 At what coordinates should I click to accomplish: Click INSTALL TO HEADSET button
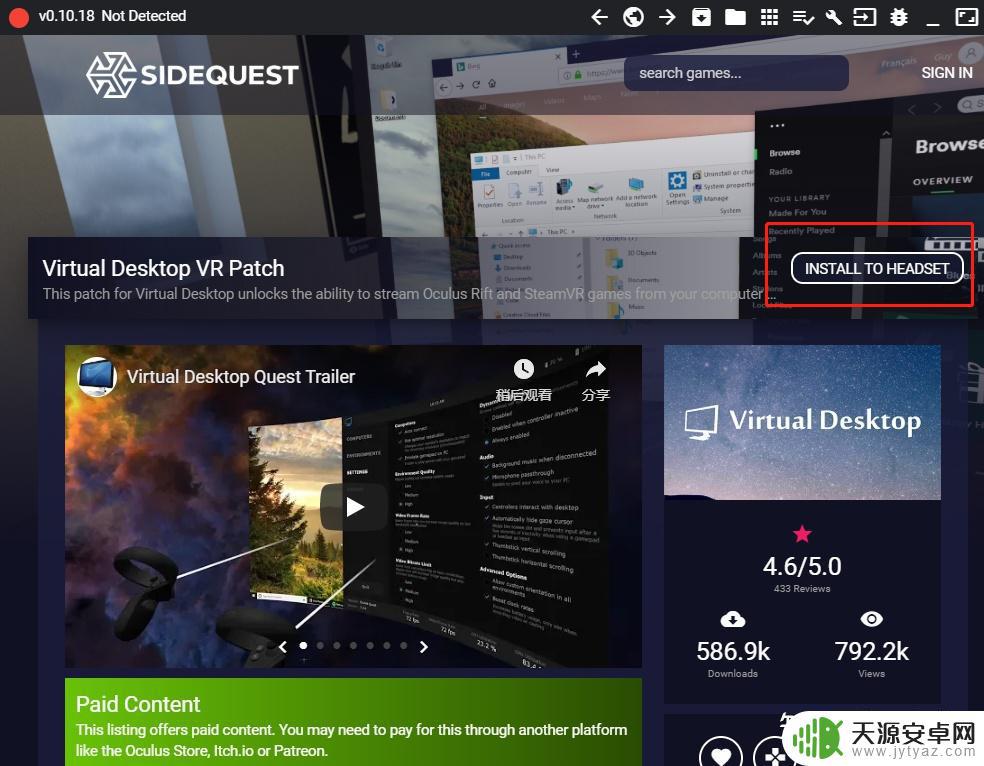tap(877, 269)
